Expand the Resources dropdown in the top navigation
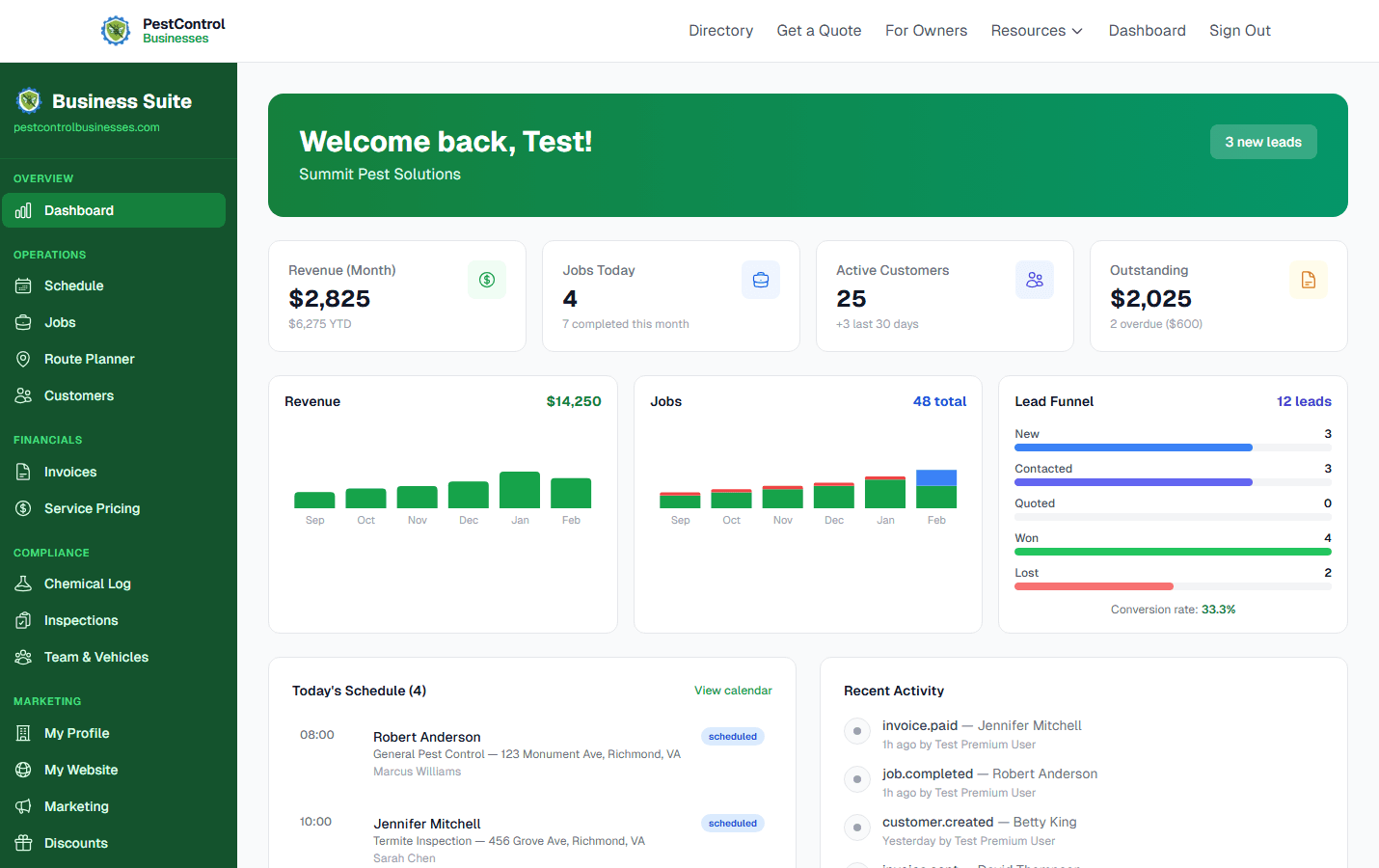Viewport: 1379px width, 868px height. click(x=1037, y=30)
